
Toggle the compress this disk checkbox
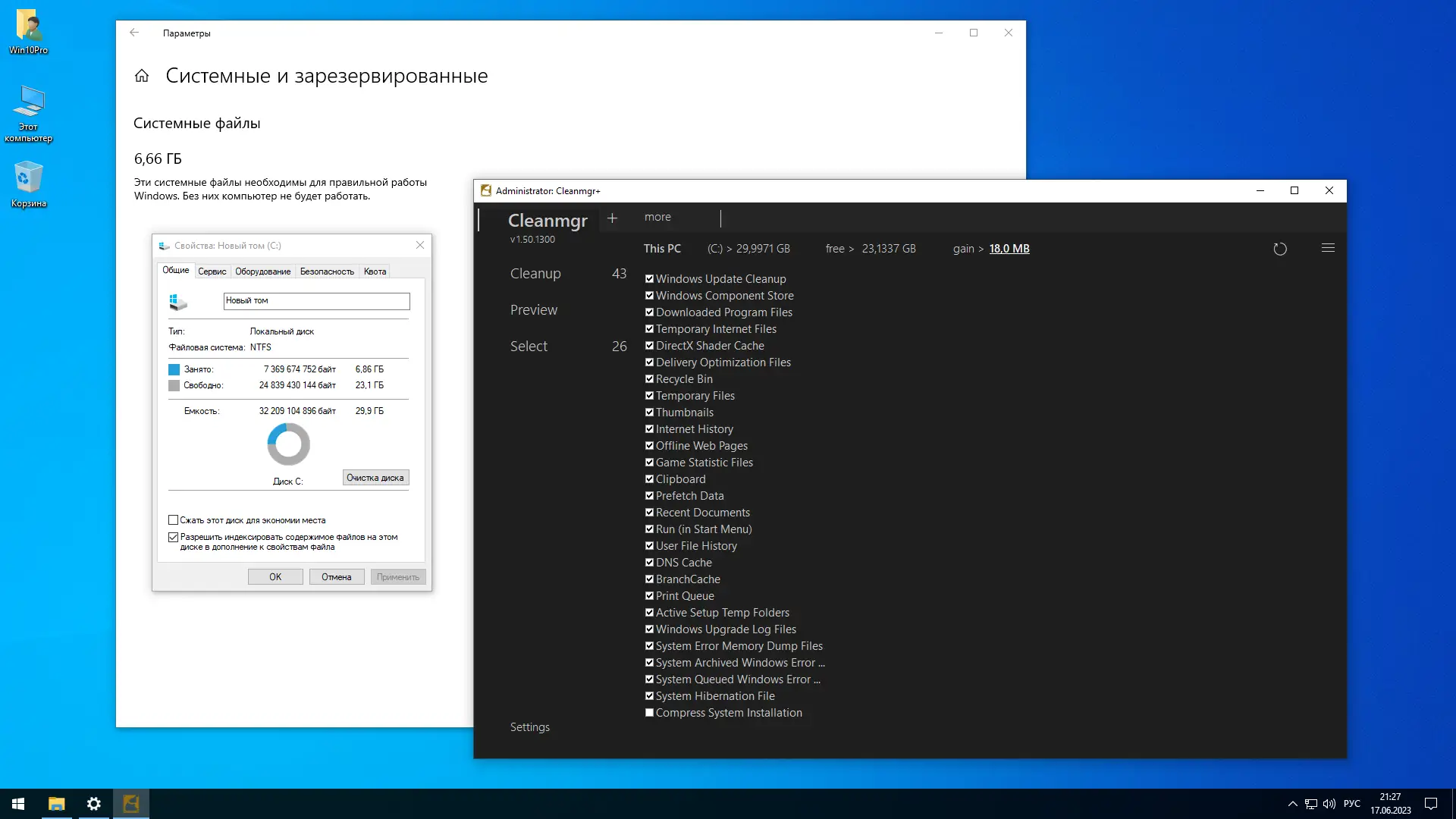[x=174, y=520]
